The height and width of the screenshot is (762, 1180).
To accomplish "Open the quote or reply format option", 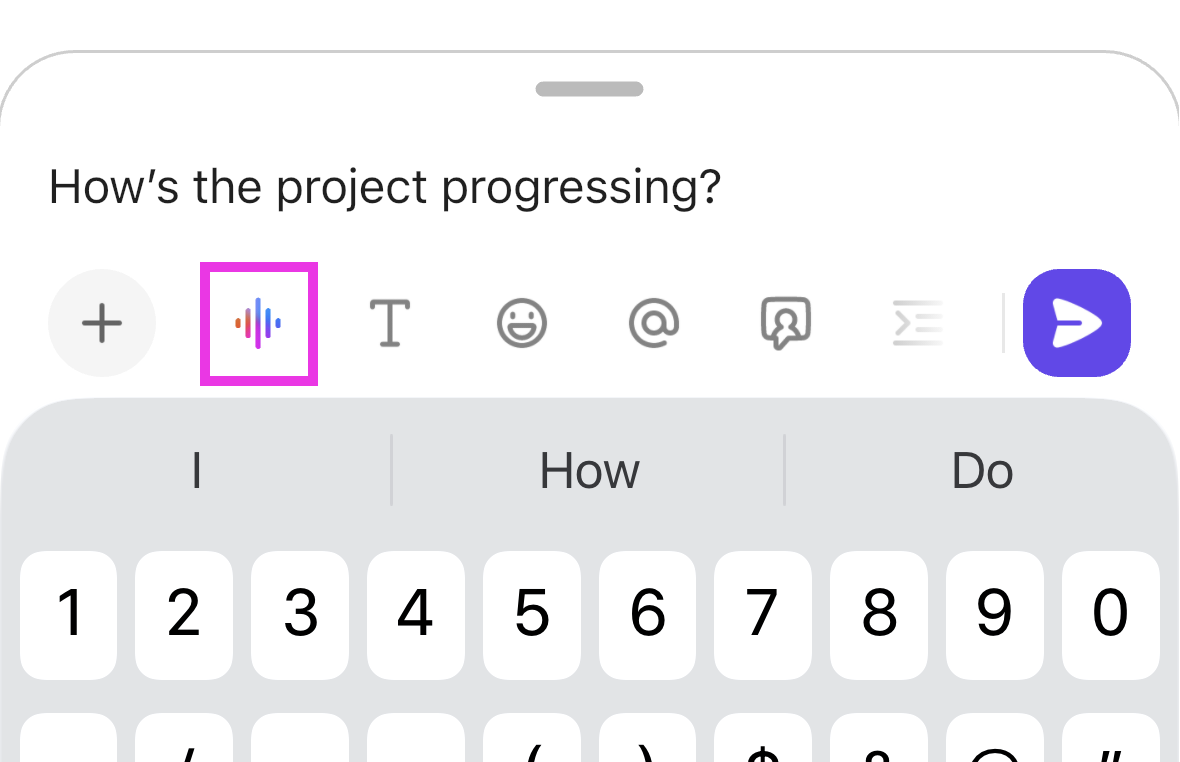I will (x=918, y=323).
